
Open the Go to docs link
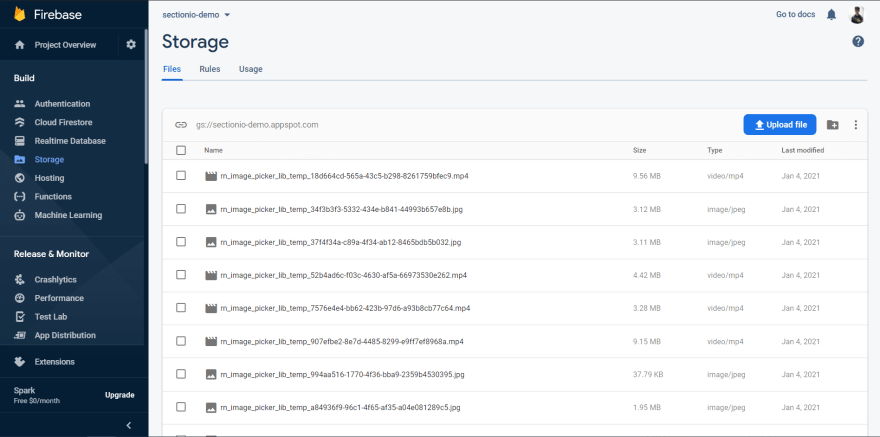click(x=795, y=15)
